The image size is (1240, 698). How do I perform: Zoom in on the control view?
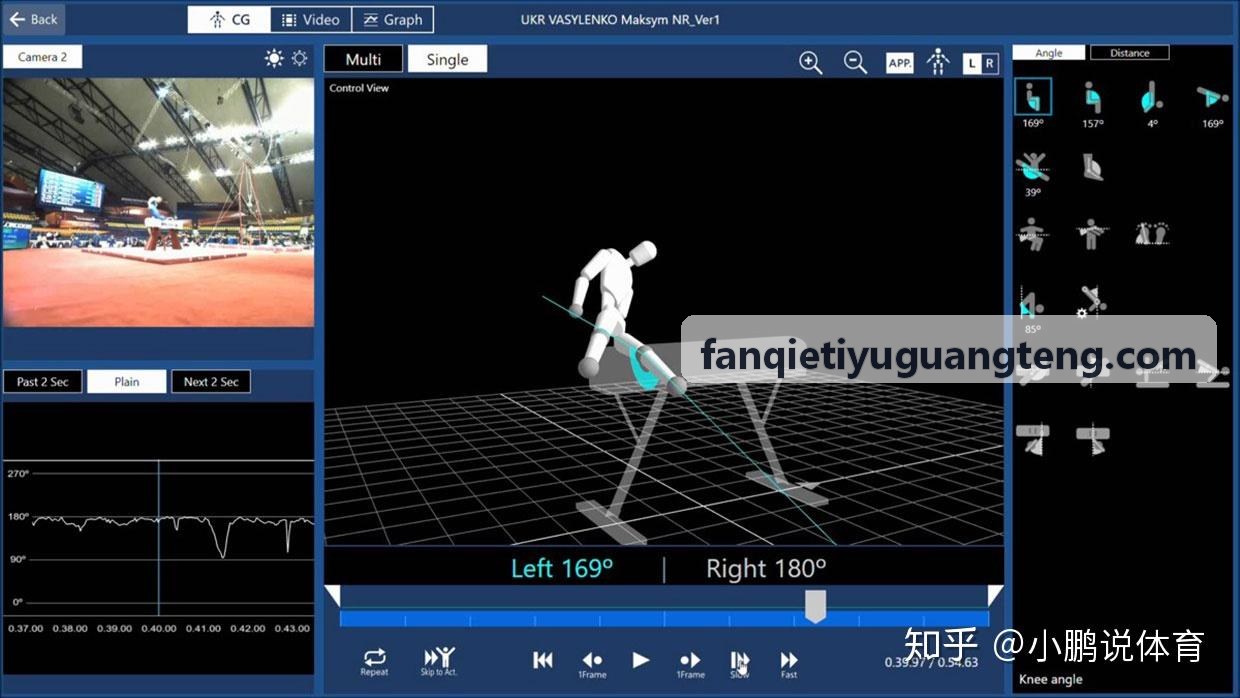point(810,62)
